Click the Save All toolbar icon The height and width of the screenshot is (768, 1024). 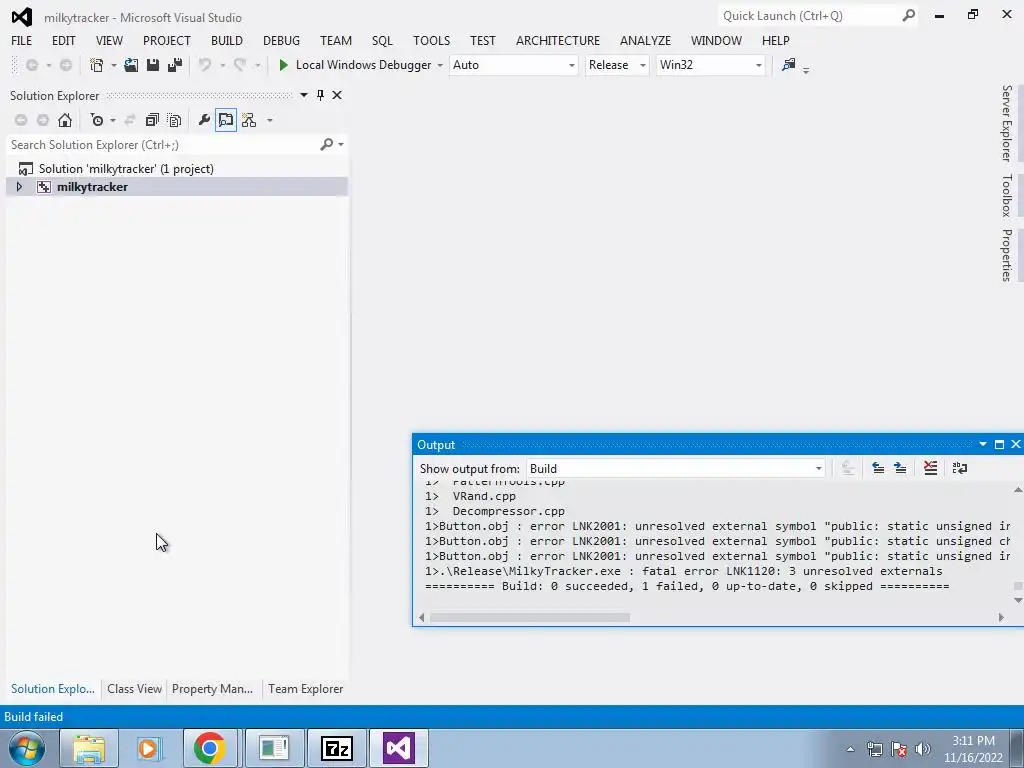(x=175, y=65)
